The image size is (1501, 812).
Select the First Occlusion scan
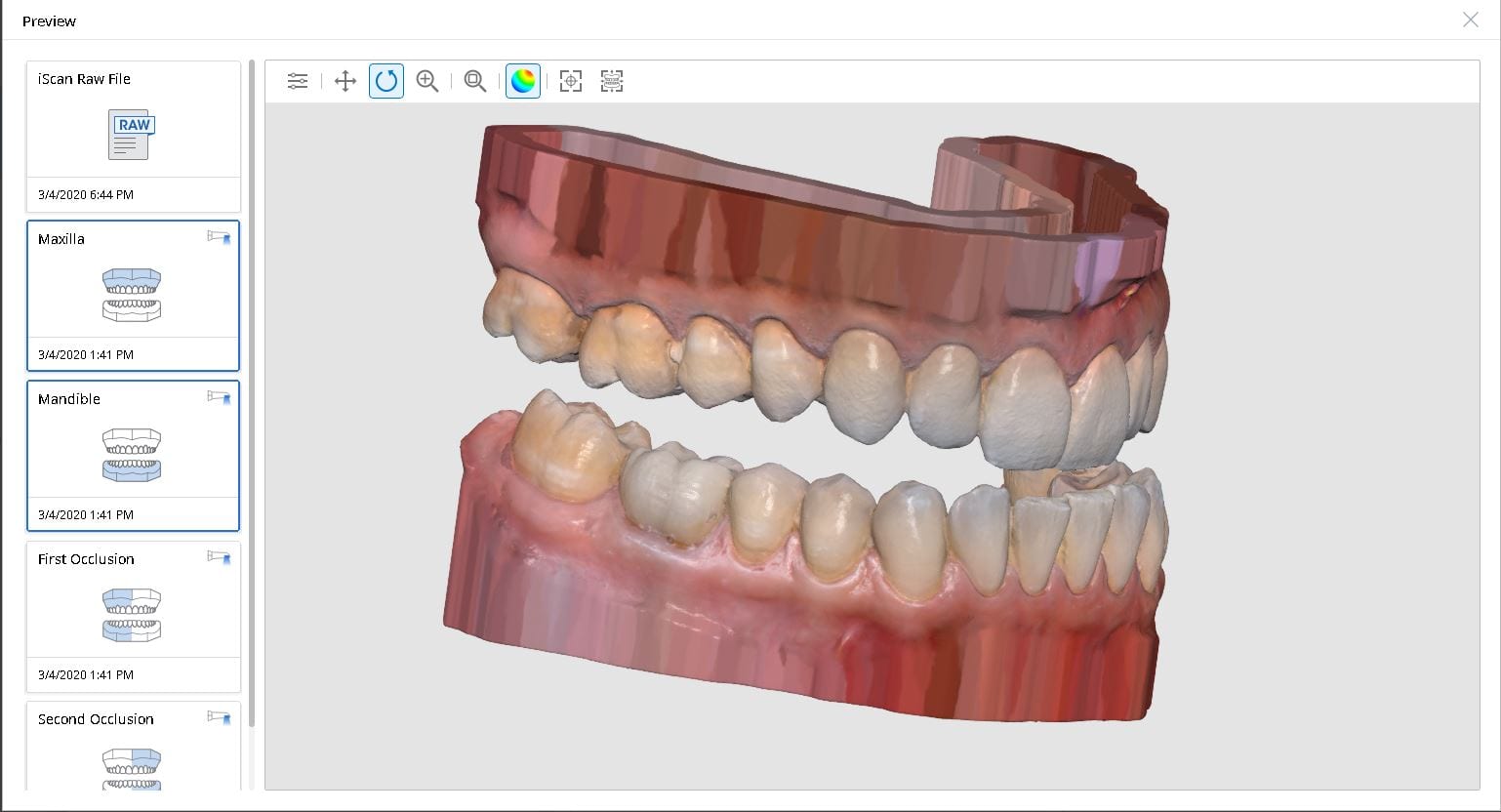[x=133, y=615]
